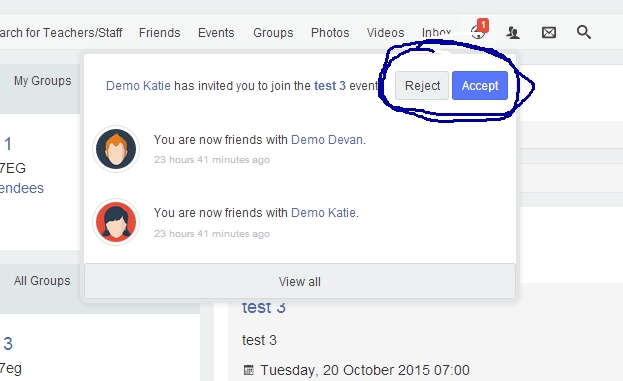
Task: Open the Demo Devan profile link
Action: point(327,140)
